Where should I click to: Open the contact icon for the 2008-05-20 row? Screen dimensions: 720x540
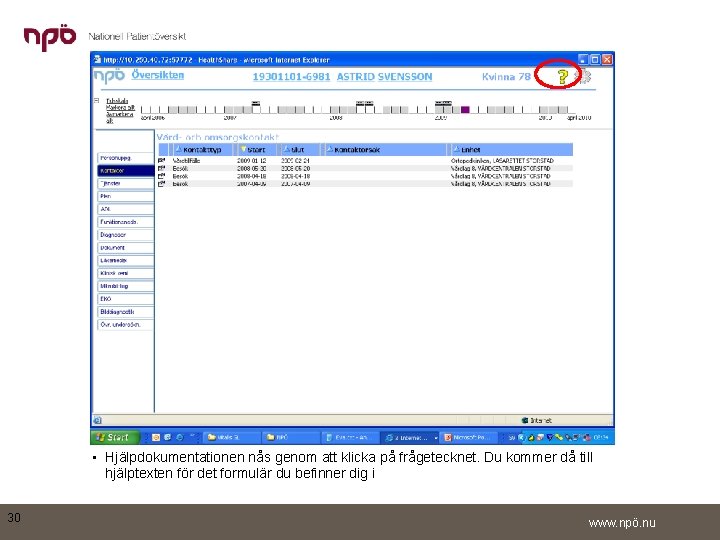[x=162, y=169]
